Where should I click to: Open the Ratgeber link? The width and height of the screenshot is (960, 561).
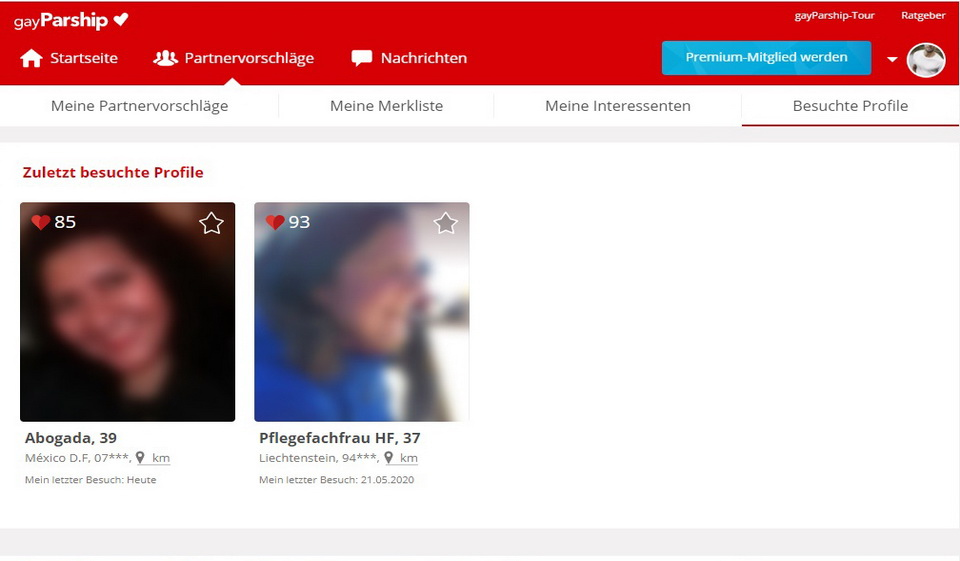coord(922,16)
